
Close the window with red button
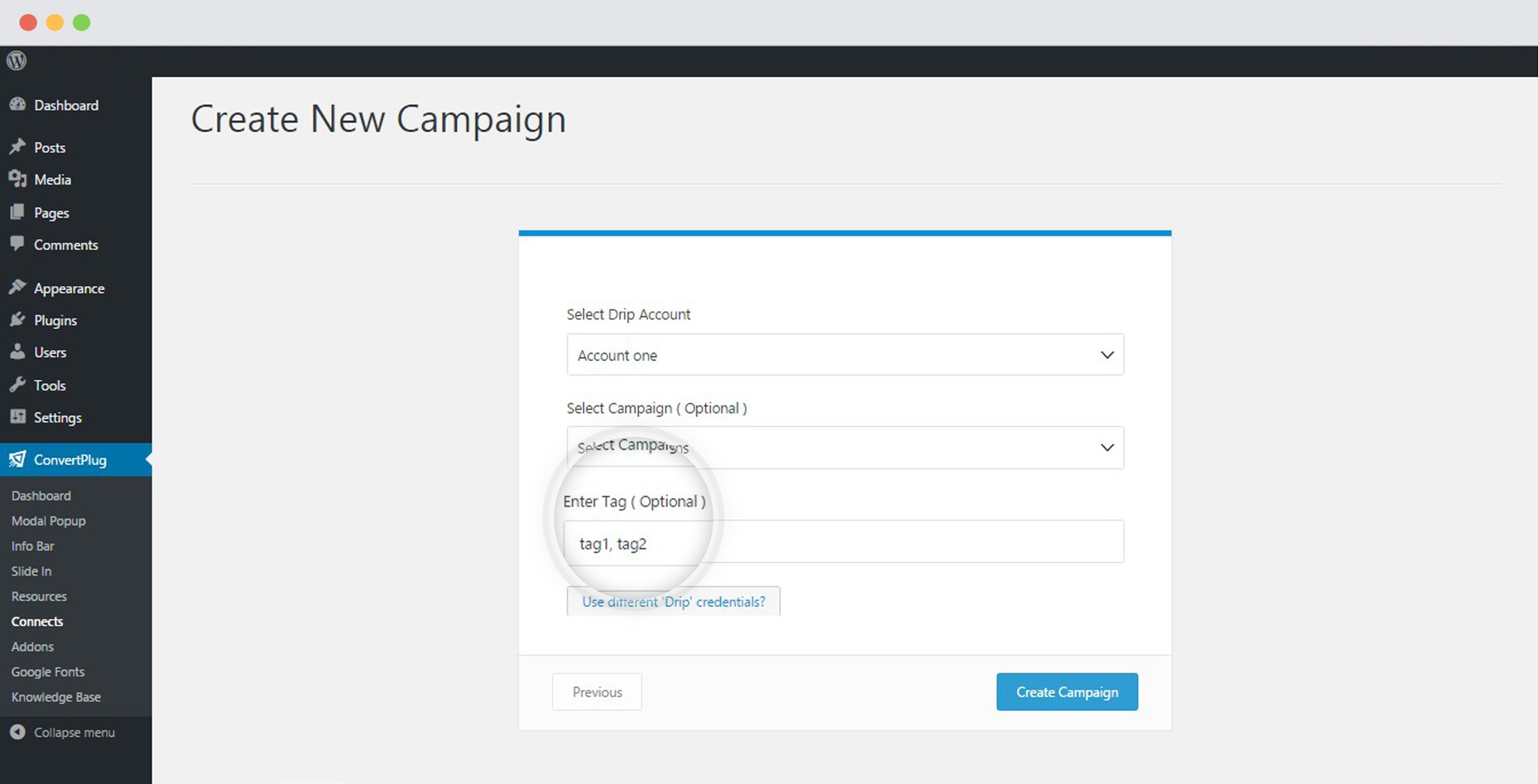[x=29, y=23]
